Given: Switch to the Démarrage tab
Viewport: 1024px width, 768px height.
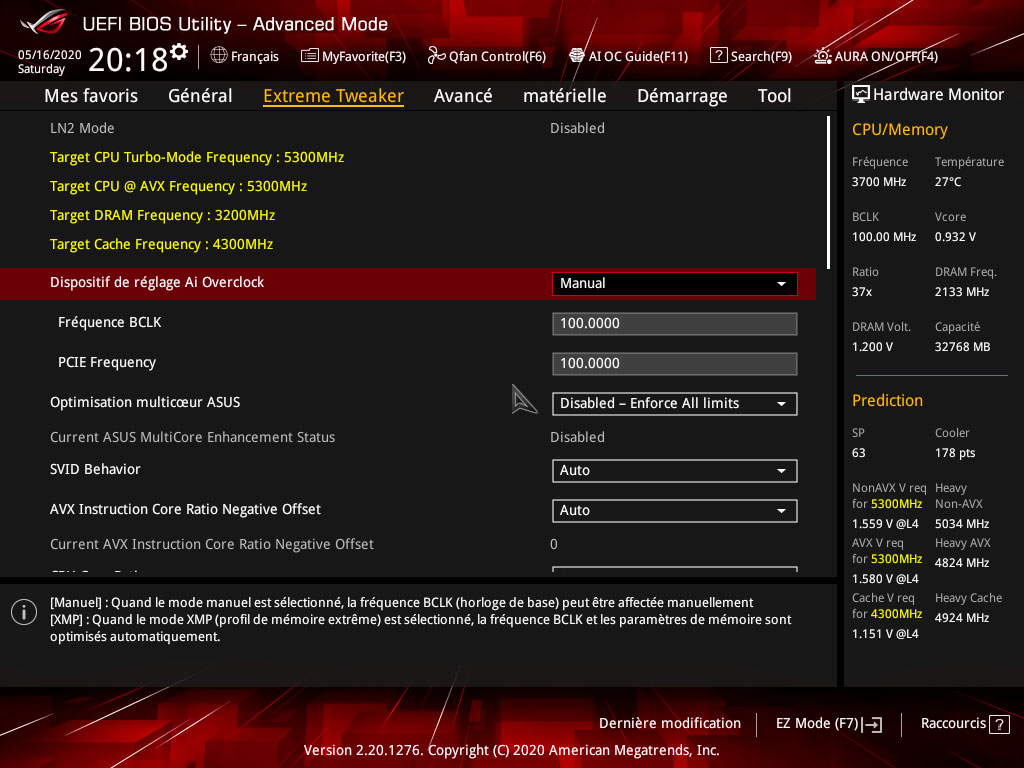Looking at the screenshot, I should pyautogui.click(x=682, y=96).
